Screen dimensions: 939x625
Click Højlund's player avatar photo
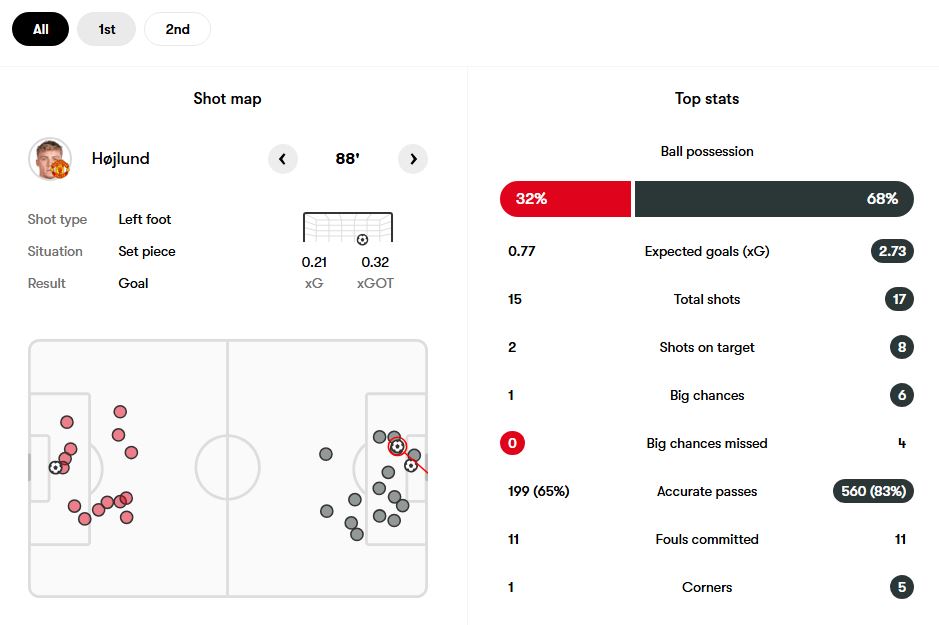(50, 159)
